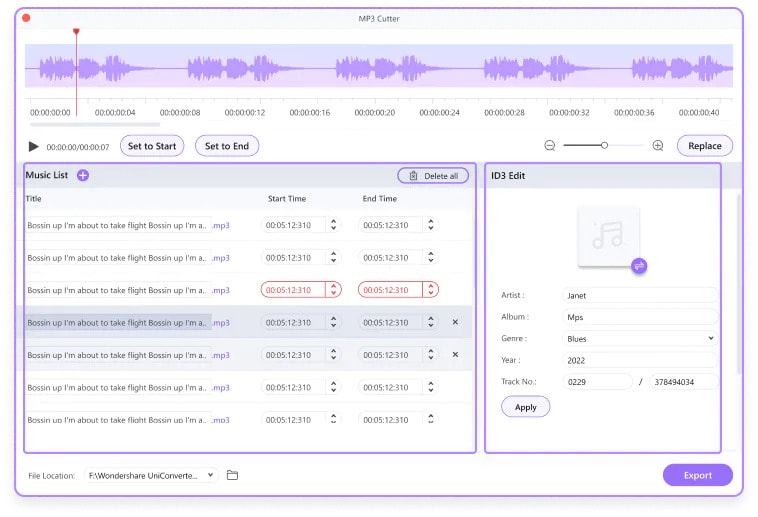
Task: Click the Year field showing 2022
Action: [x=640, y=360]
